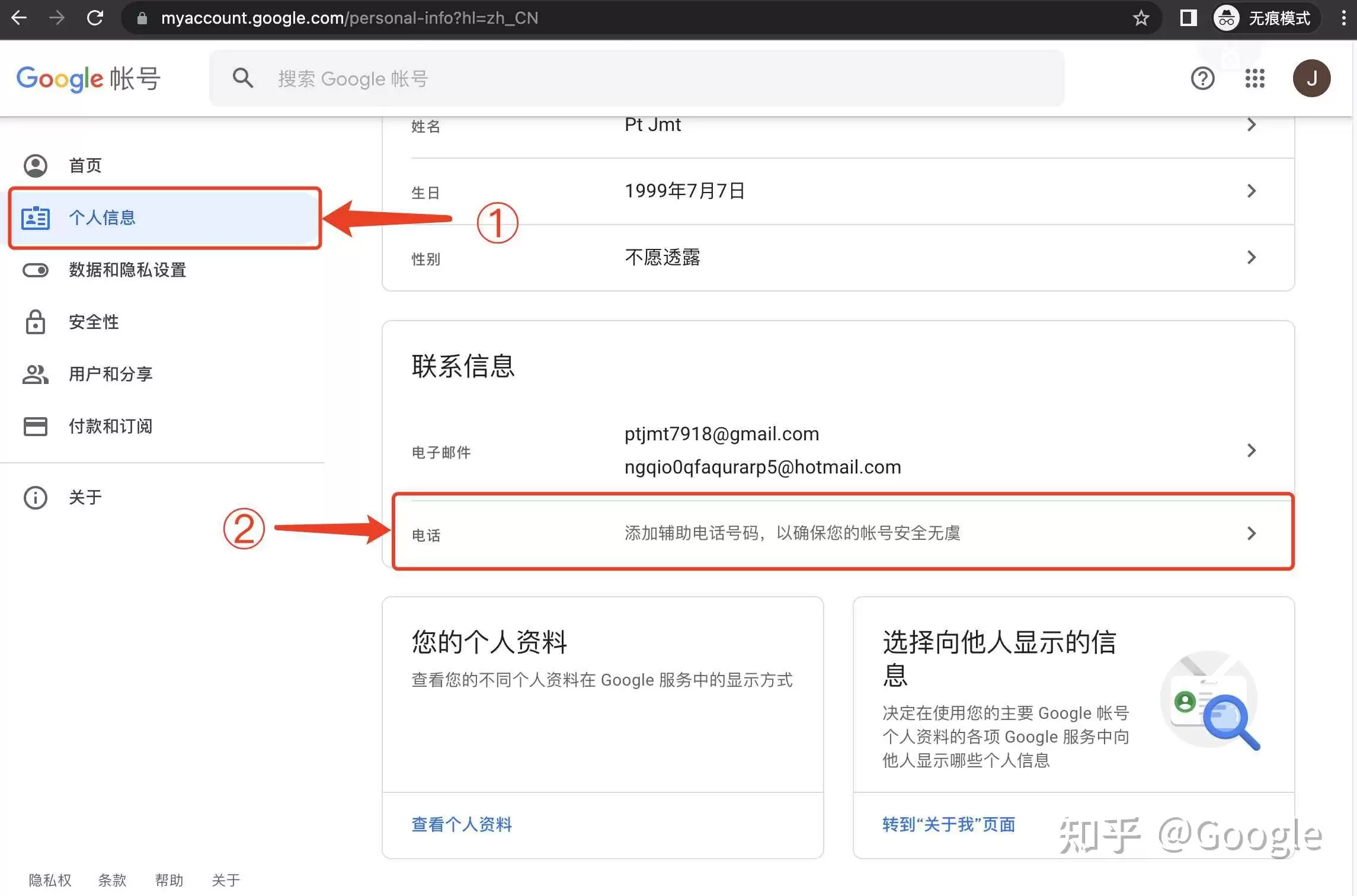Open 付款和订阅 payment icon

34,426
